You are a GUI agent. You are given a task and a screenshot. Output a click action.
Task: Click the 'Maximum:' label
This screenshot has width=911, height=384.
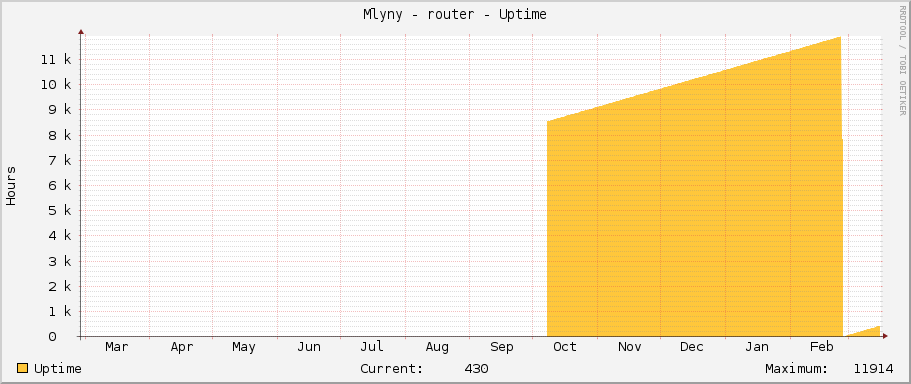[797, 369]
